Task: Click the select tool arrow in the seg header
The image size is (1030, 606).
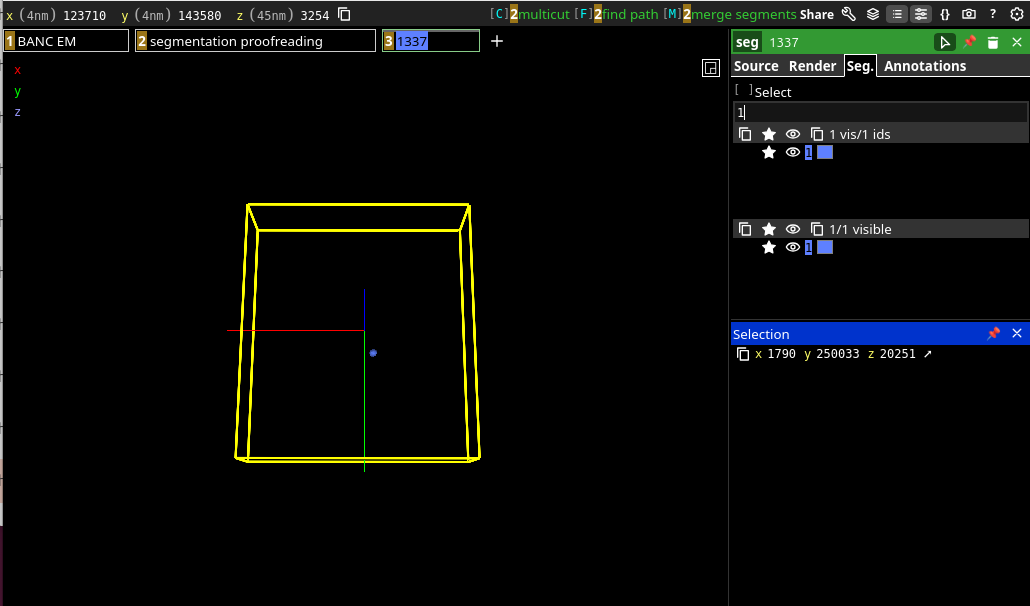Action: point(945,42)
